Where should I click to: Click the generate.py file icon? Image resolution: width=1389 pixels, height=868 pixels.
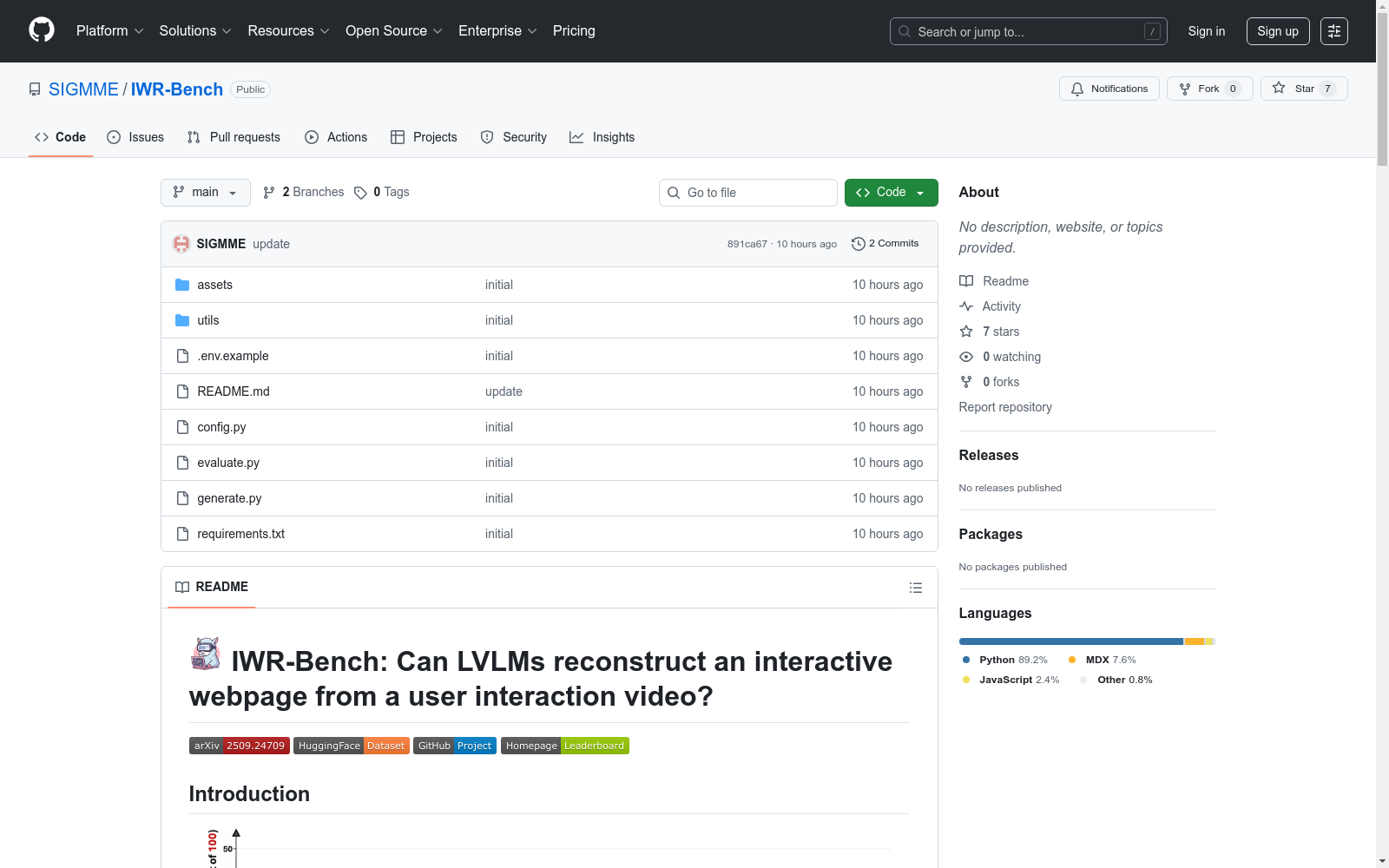(x=182, y=498)
